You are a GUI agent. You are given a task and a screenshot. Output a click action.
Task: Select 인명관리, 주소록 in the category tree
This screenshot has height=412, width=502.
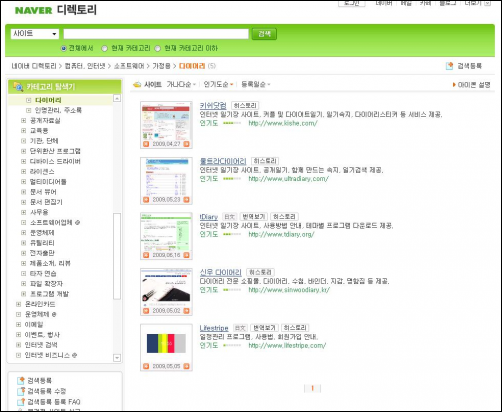[x=58, y=110]
